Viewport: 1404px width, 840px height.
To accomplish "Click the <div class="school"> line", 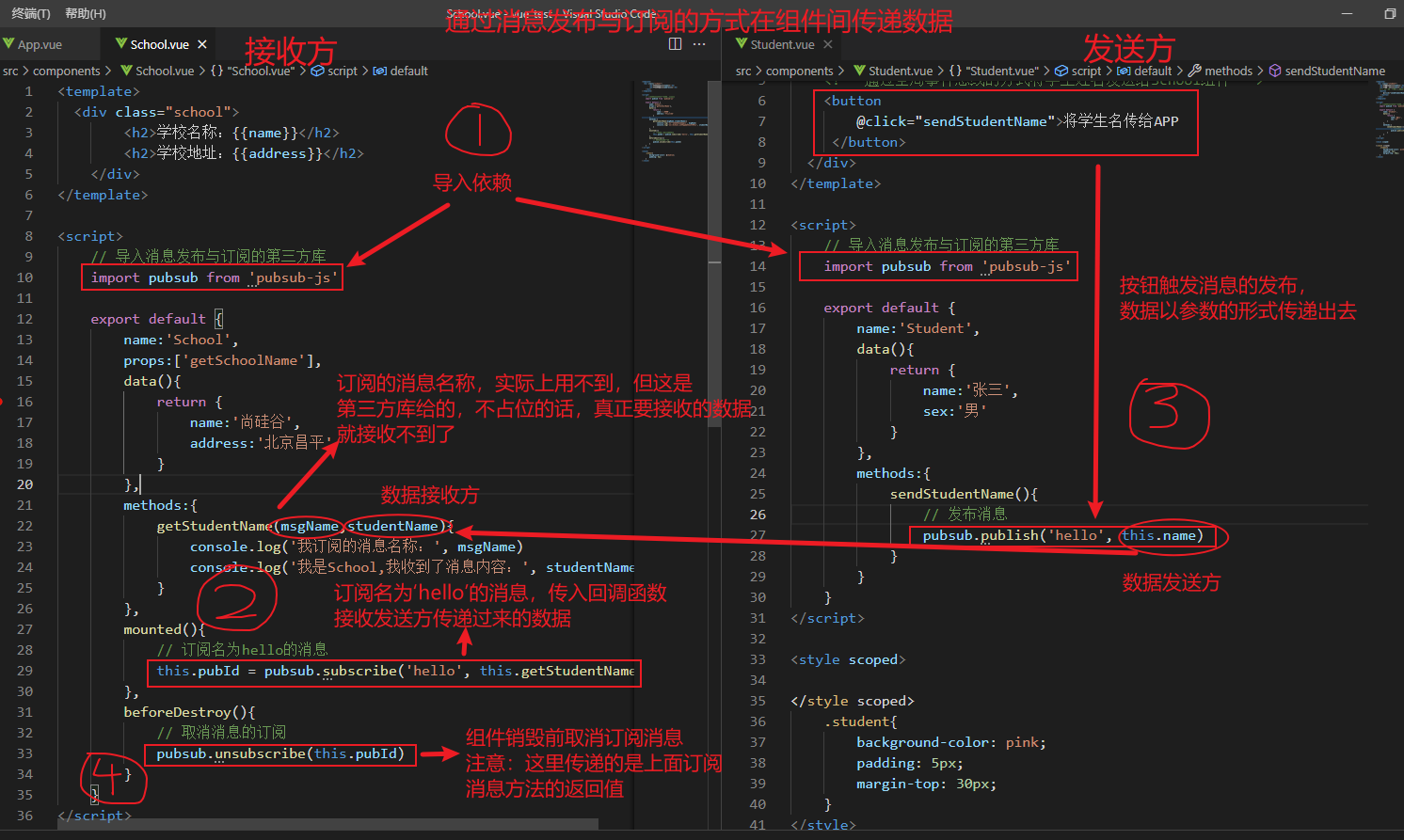I will [x=156, y=112].
